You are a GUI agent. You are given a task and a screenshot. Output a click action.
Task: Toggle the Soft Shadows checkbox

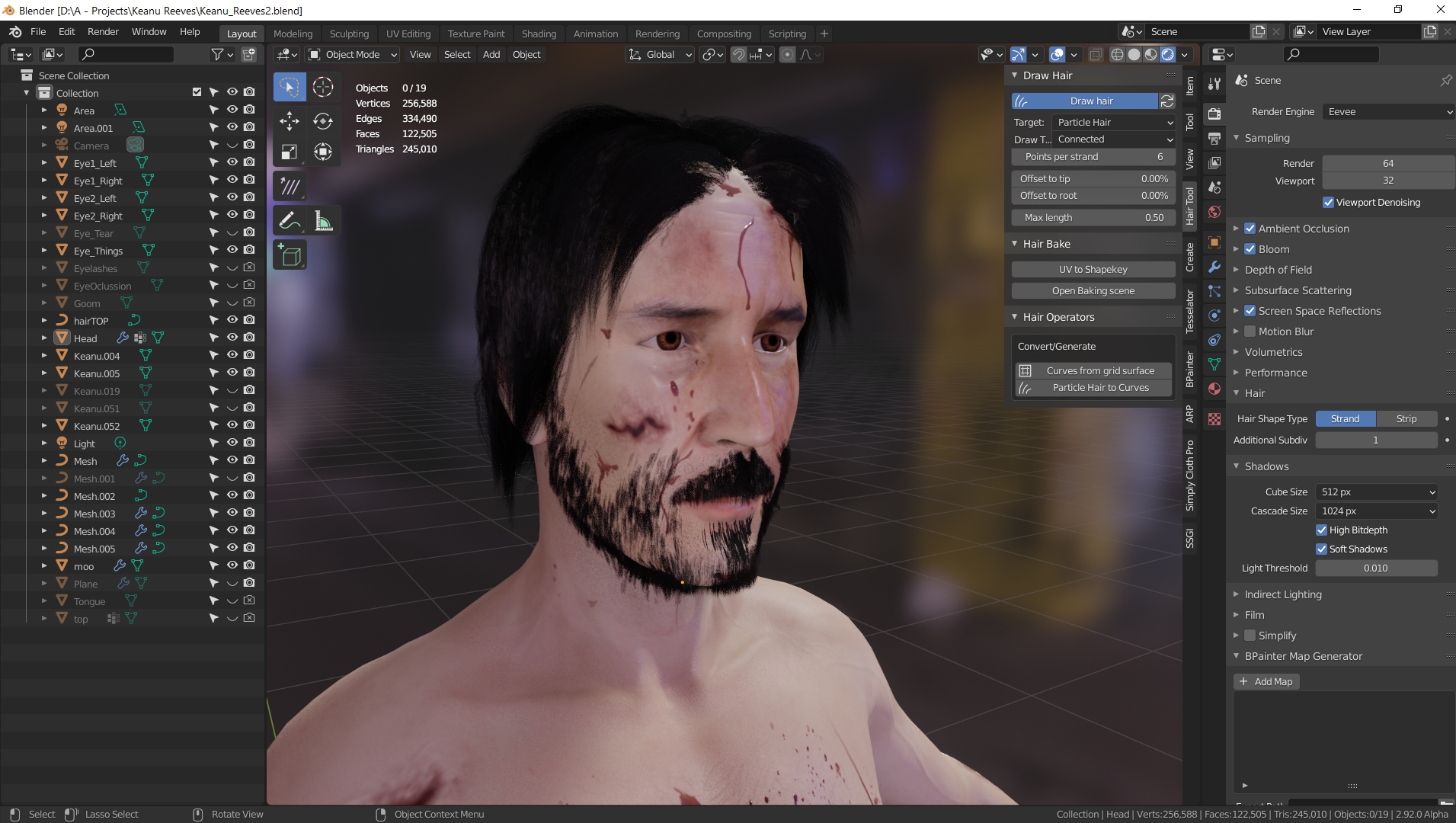[1321, 549]
